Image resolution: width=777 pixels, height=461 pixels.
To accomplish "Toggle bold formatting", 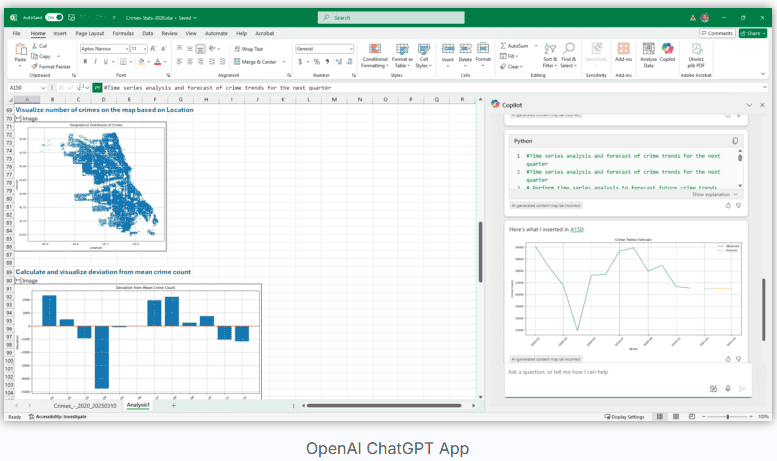I will 85,61.
